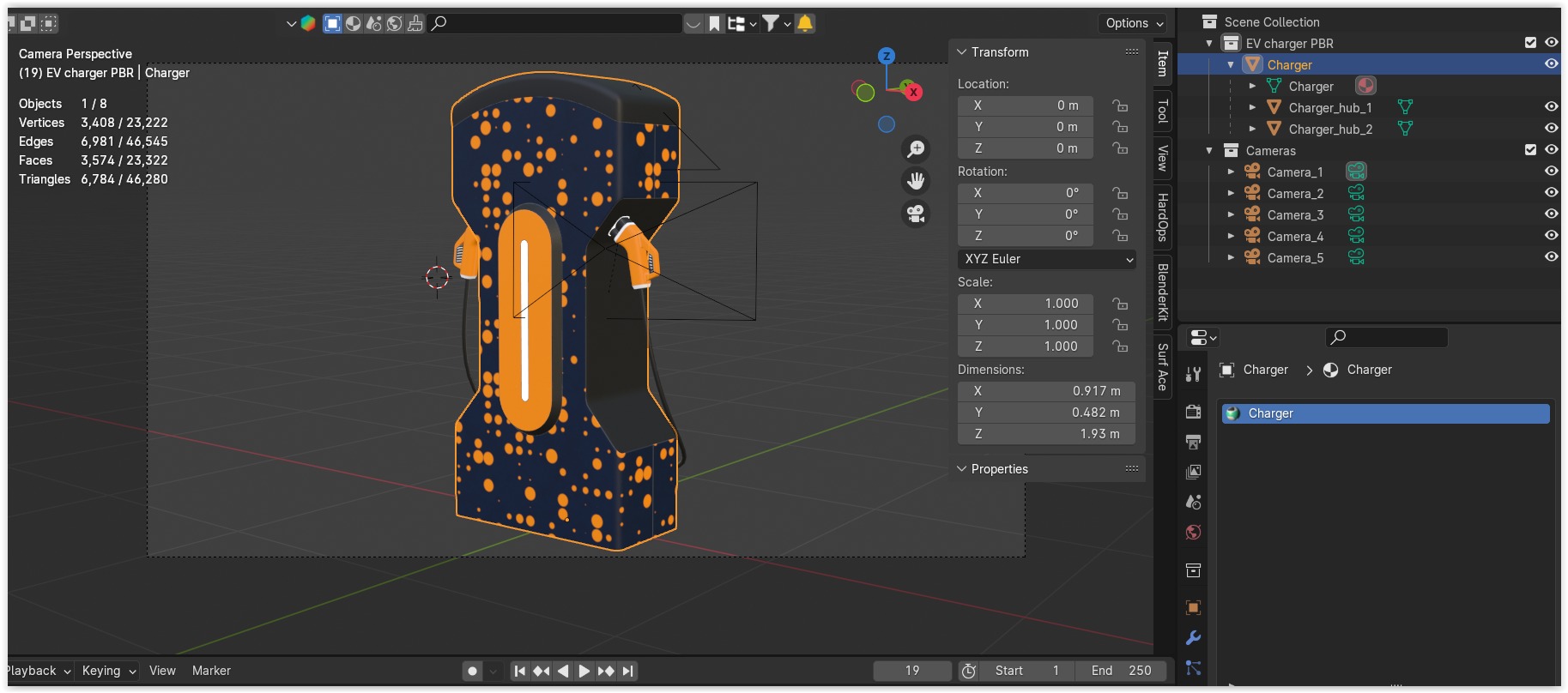Open the Collection properties icon

tap(1193, 570)
